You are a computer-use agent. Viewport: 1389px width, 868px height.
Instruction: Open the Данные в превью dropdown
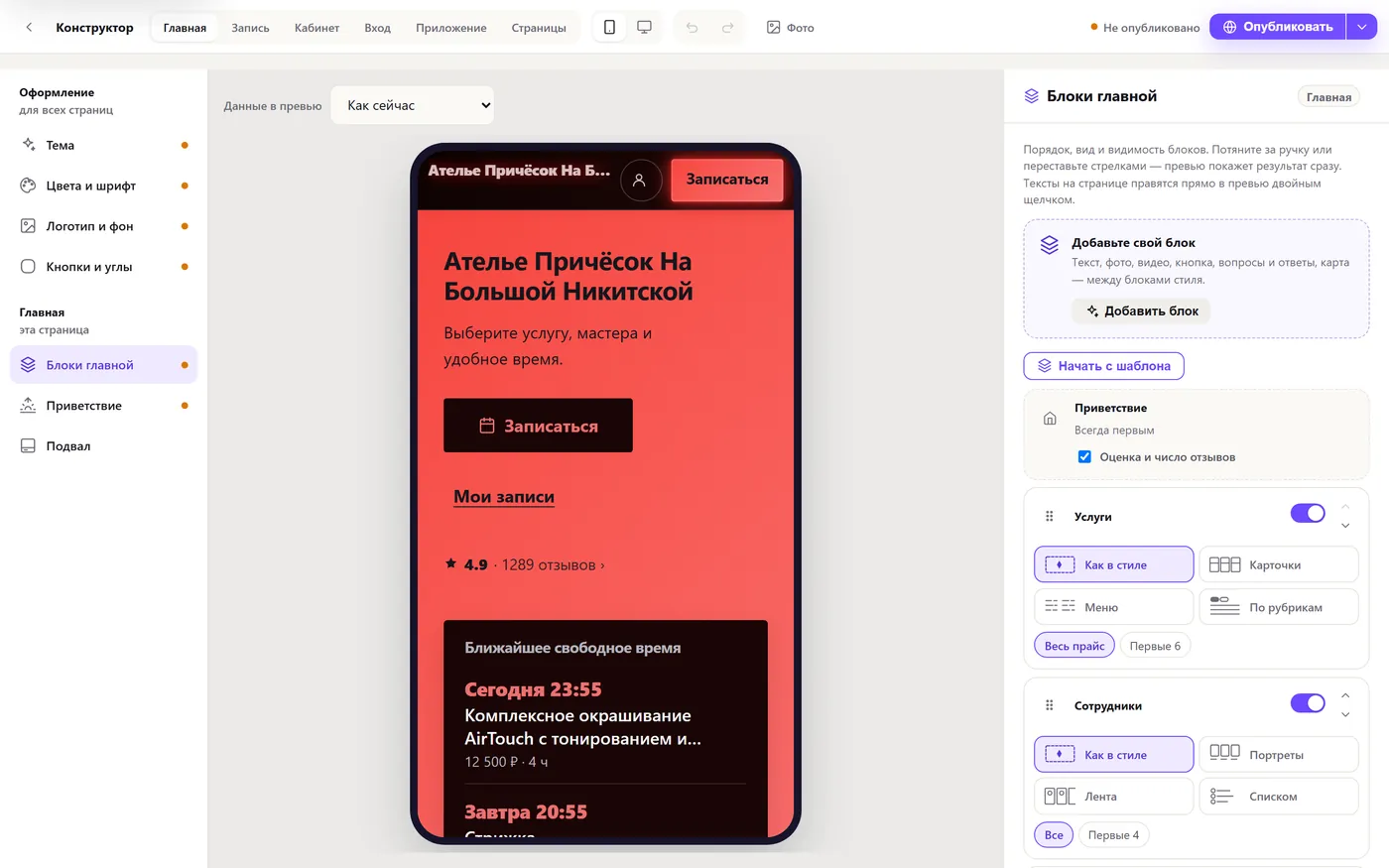tap(413, 105)
